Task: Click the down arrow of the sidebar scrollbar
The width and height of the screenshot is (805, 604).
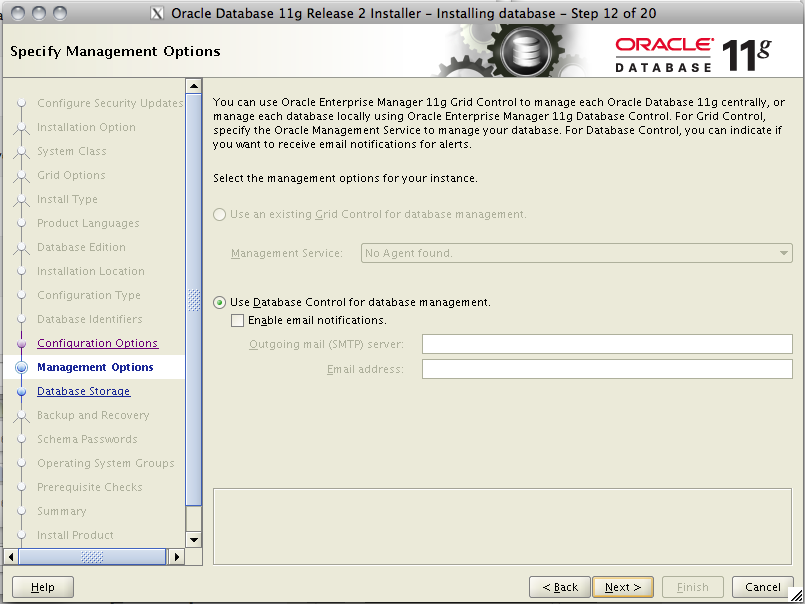Action: pos(194,539)
